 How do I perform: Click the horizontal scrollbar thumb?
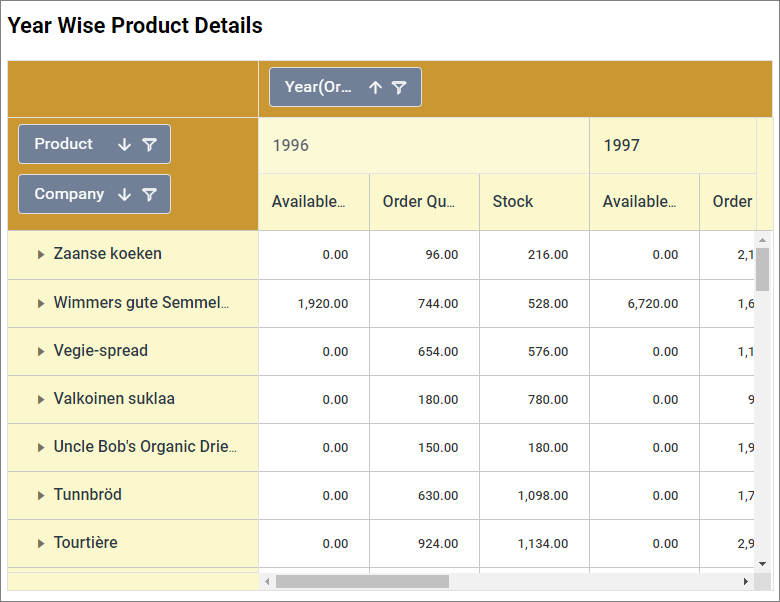coord(362,581)
